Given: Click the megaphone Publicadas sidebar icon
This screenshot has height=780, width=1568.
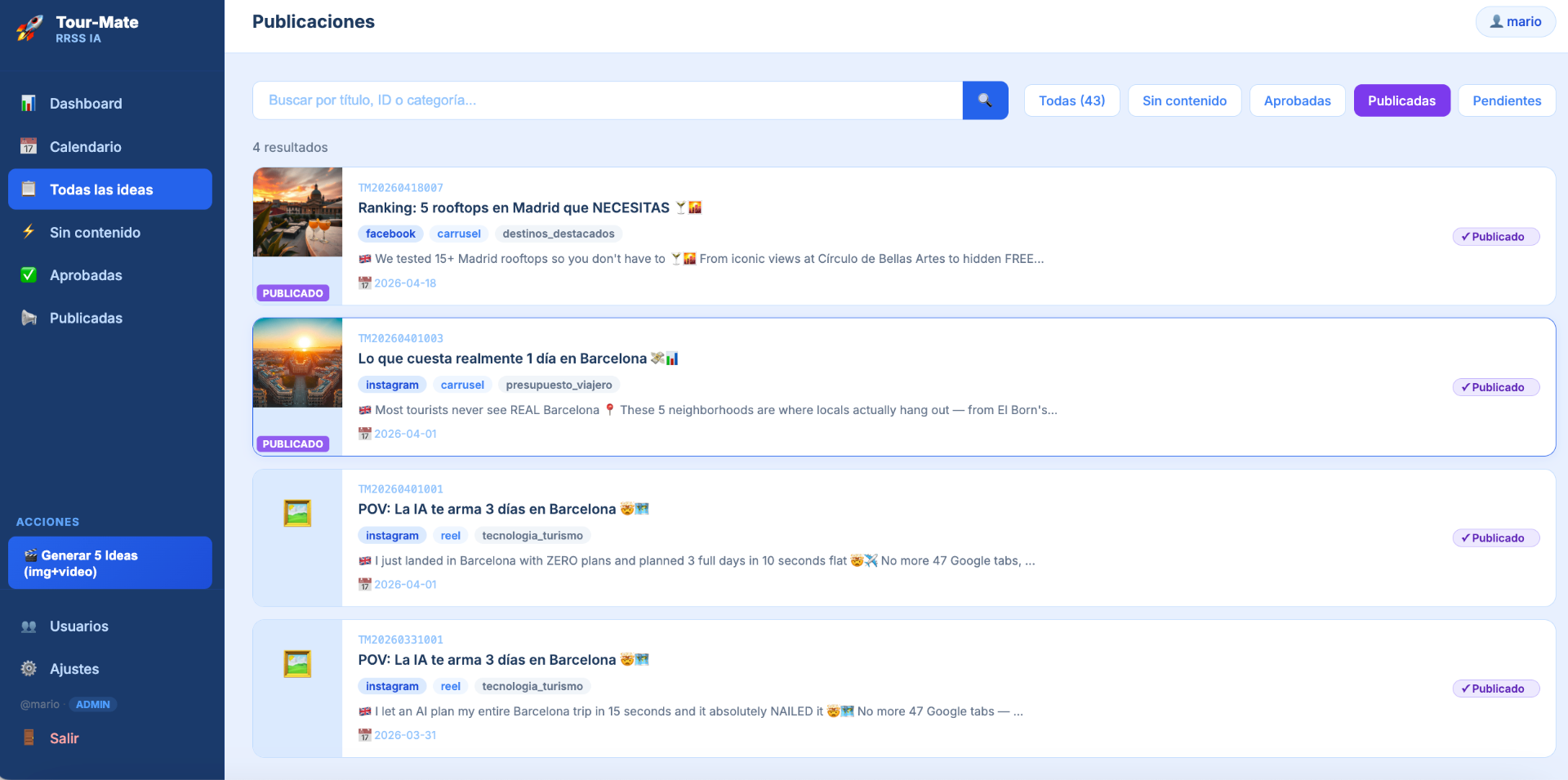Looking at the screenshot, I should (29, 318).
